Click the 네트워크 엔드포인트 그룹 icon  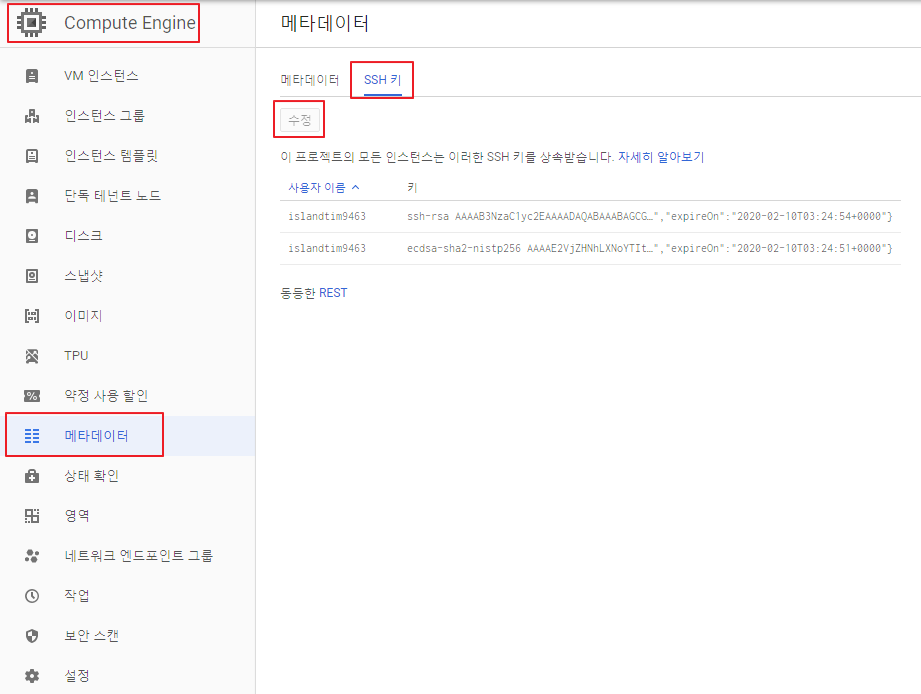click(x=32, y=555)
